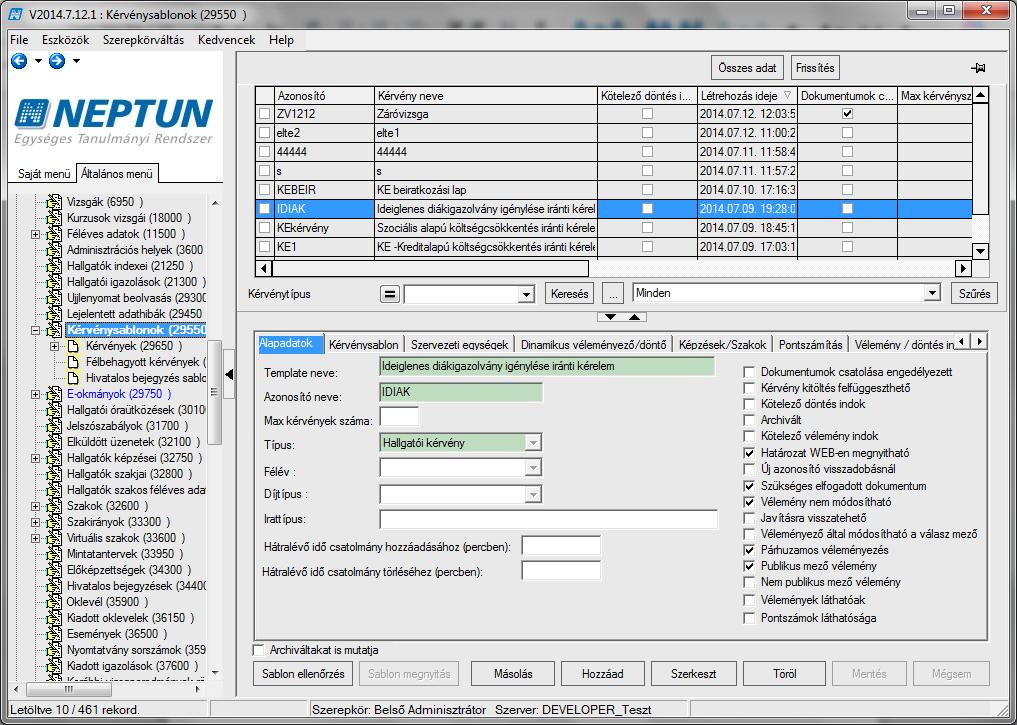1017x725 pixels.
Task: Click the Hozzáad button
Action: [603, 674]
